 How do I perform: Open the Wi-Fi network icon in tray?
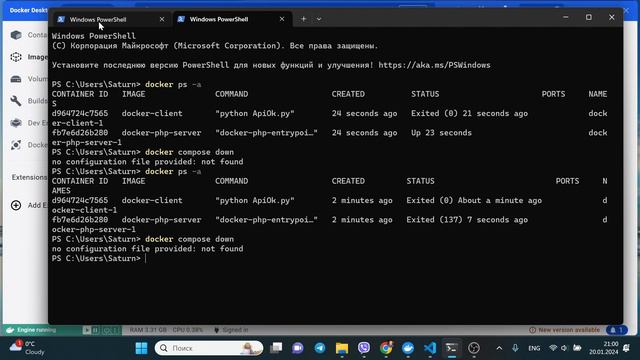(553, 348)
